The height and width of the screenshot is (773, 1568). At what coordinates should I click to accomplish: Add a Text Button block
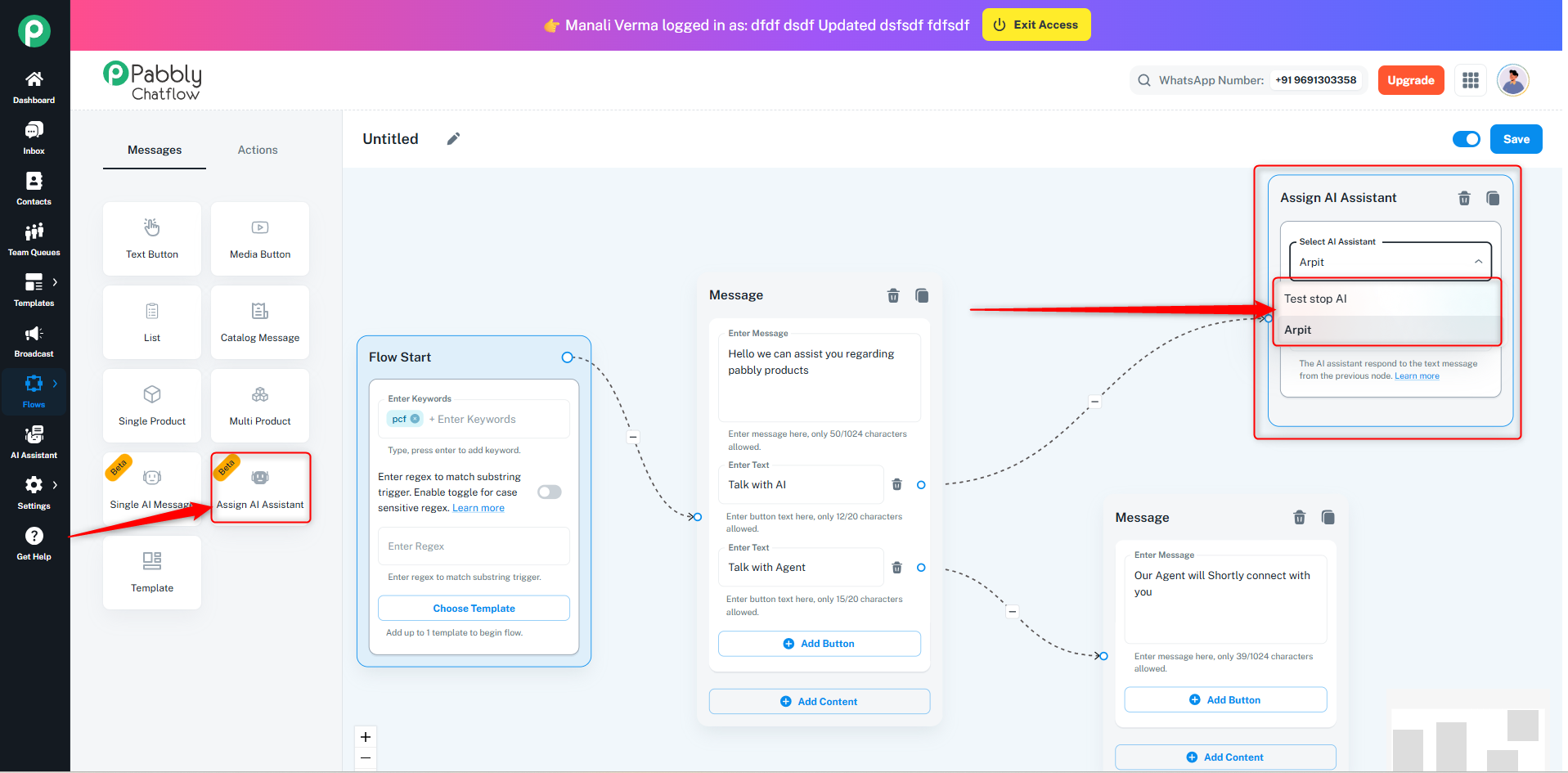[x=152, y=239]
